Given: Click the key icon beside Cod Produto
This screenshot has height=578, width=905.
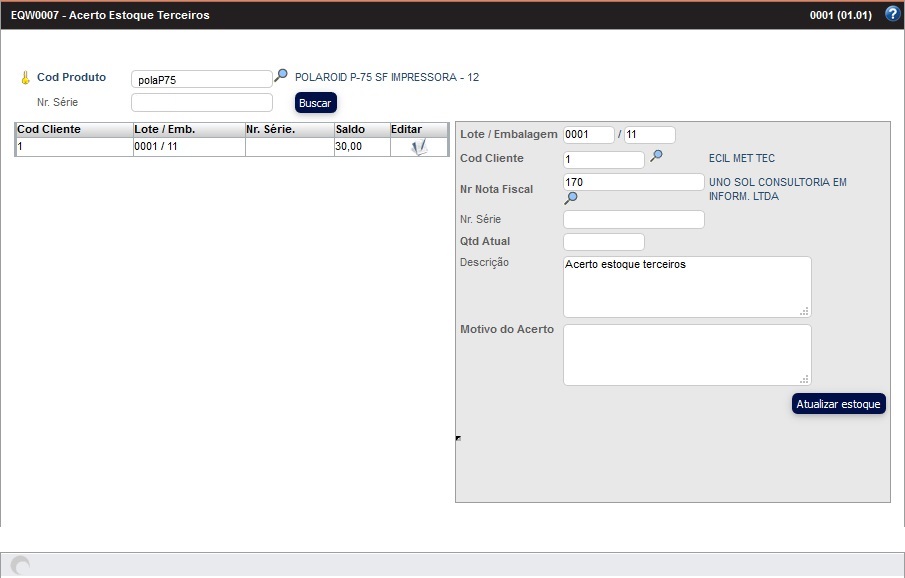Looking at the screenshot, I should point(26,78).
